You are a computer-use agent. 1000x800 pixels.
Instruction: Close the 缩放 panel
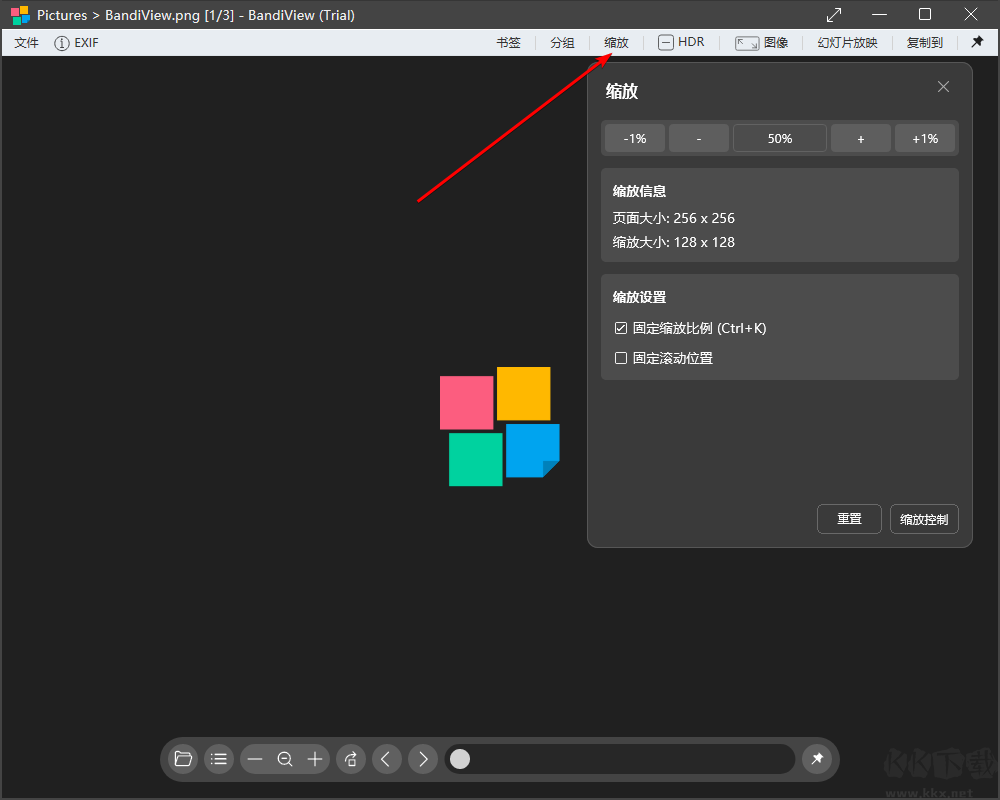tap(943, 87)
